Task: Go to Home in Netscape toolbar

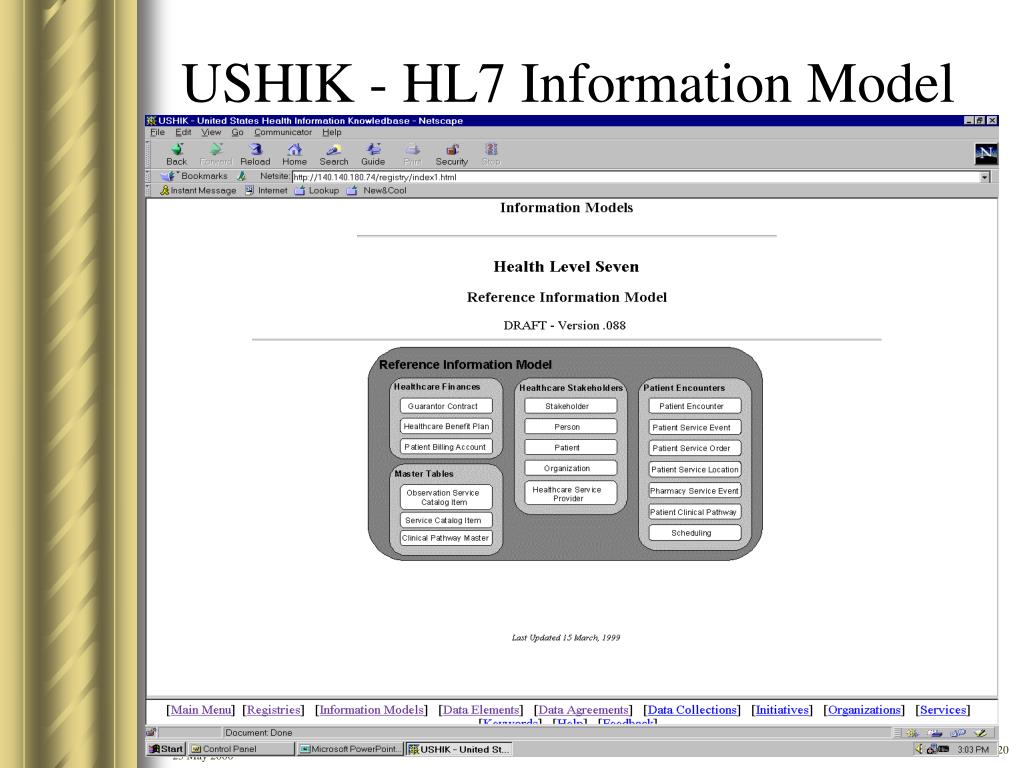Action: click(x=295, y=155)
